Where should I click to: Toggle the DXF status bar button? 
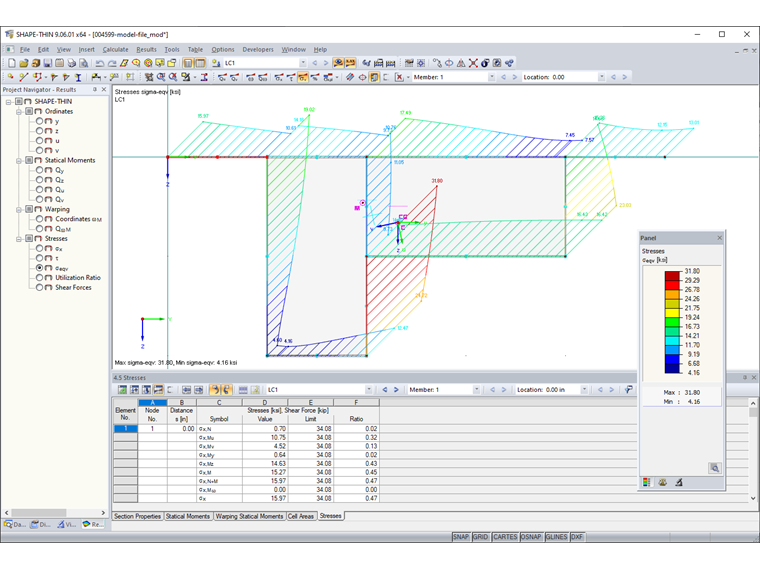coord(577,537)
